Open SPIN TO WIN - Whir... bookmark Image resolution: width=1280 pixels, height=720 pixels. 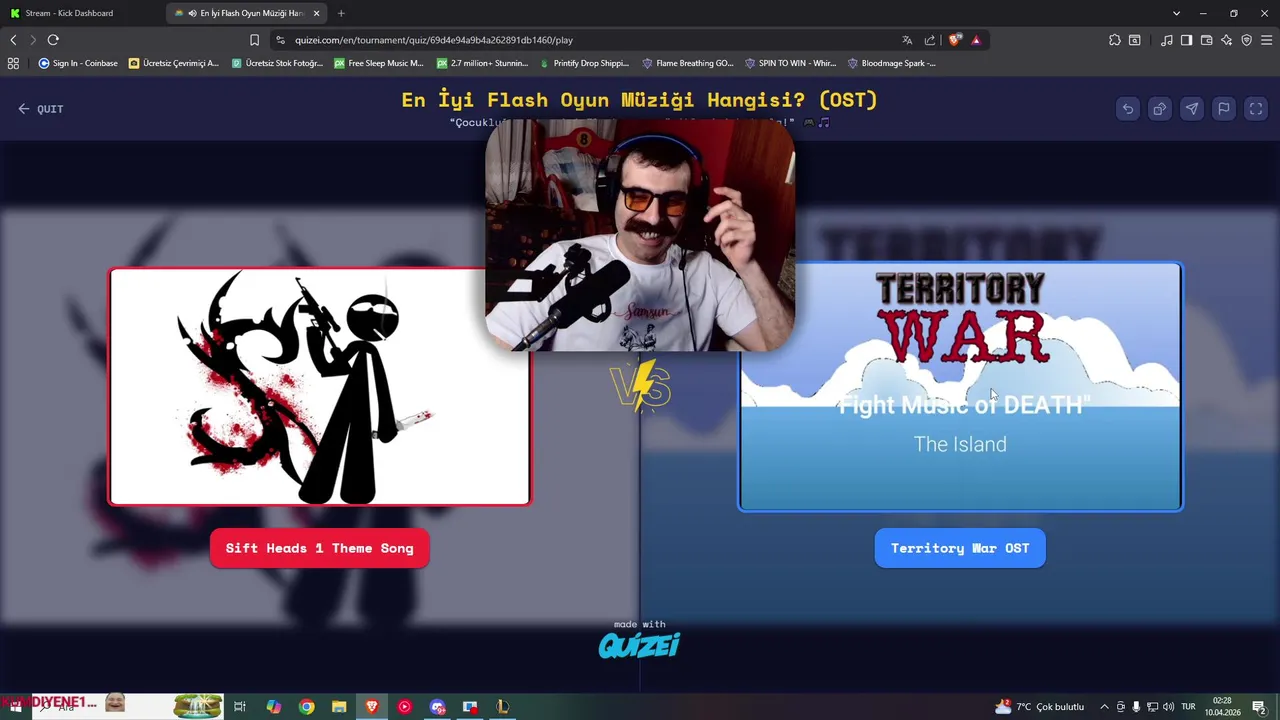[790, 63]
